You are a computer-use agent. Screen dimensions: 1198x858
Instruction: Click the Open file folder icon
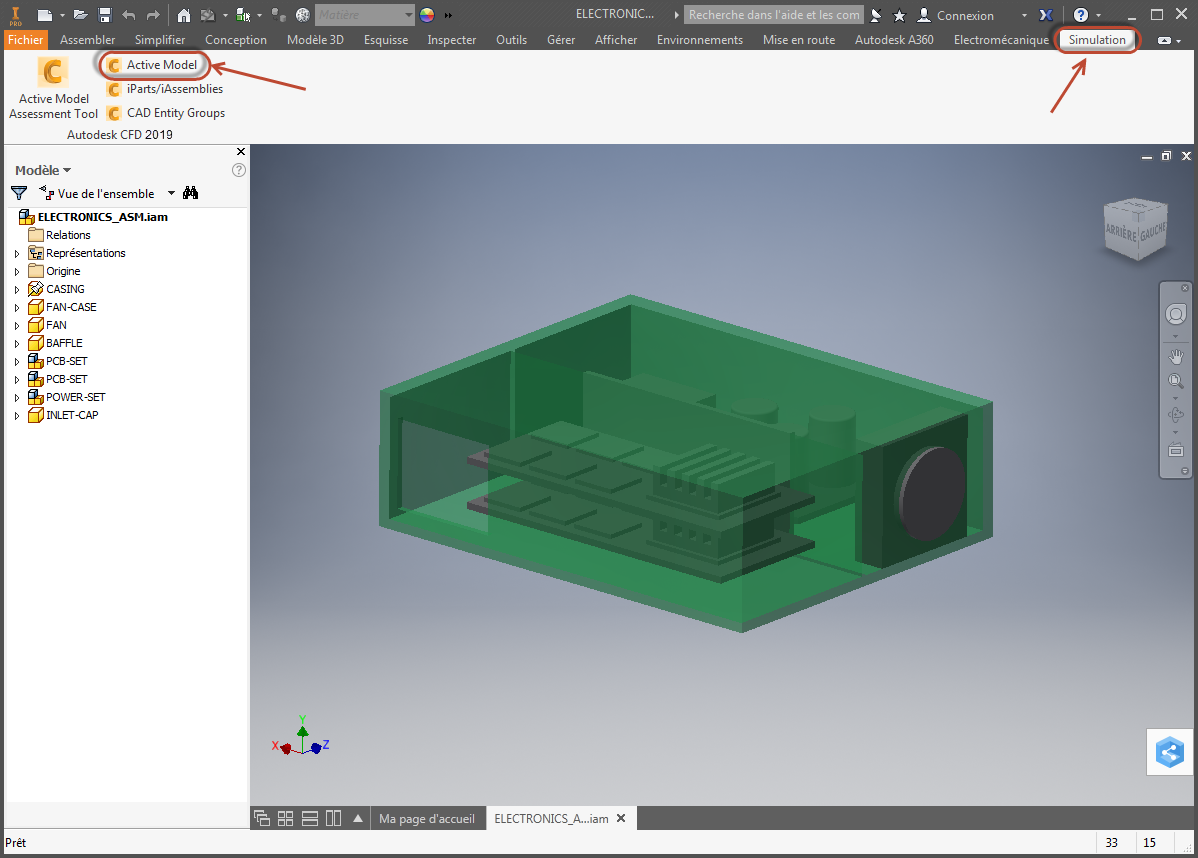pos(80,15)
